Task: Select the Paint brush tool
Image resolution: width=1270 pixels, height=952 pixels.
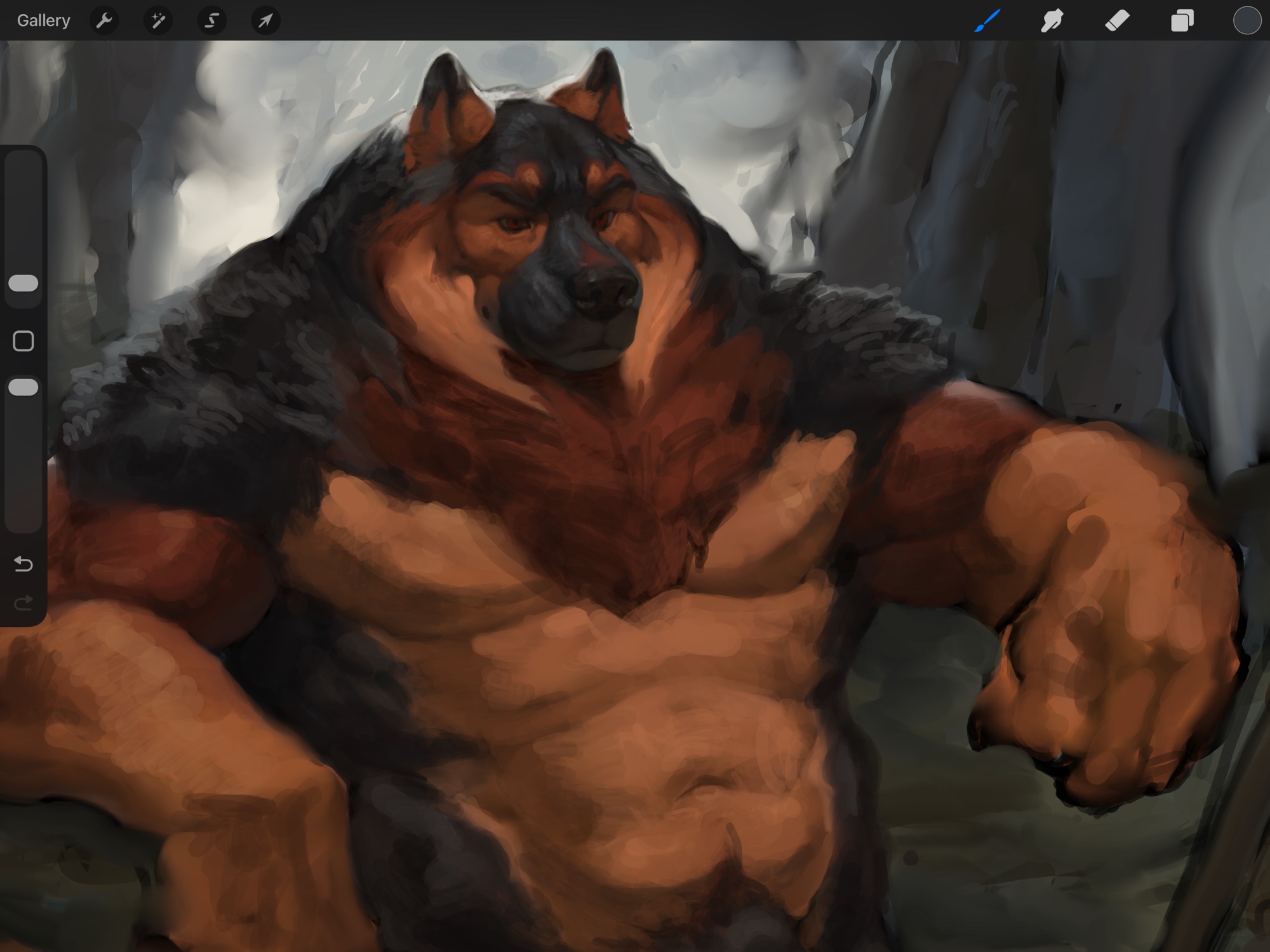Action: [x=987, y=20]
